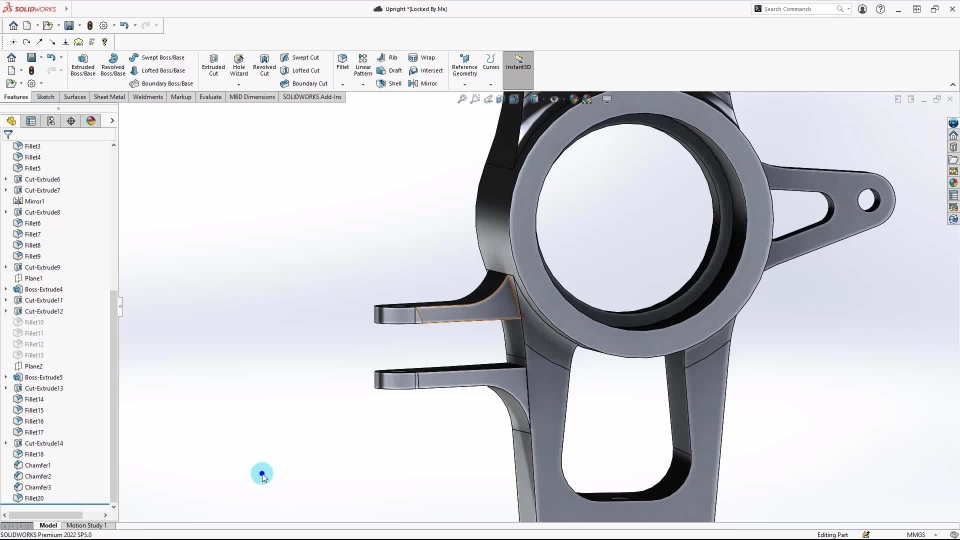960x540 pixels.
Task: Click the Linear Pattern tool
Action: (x=363, y=65)
